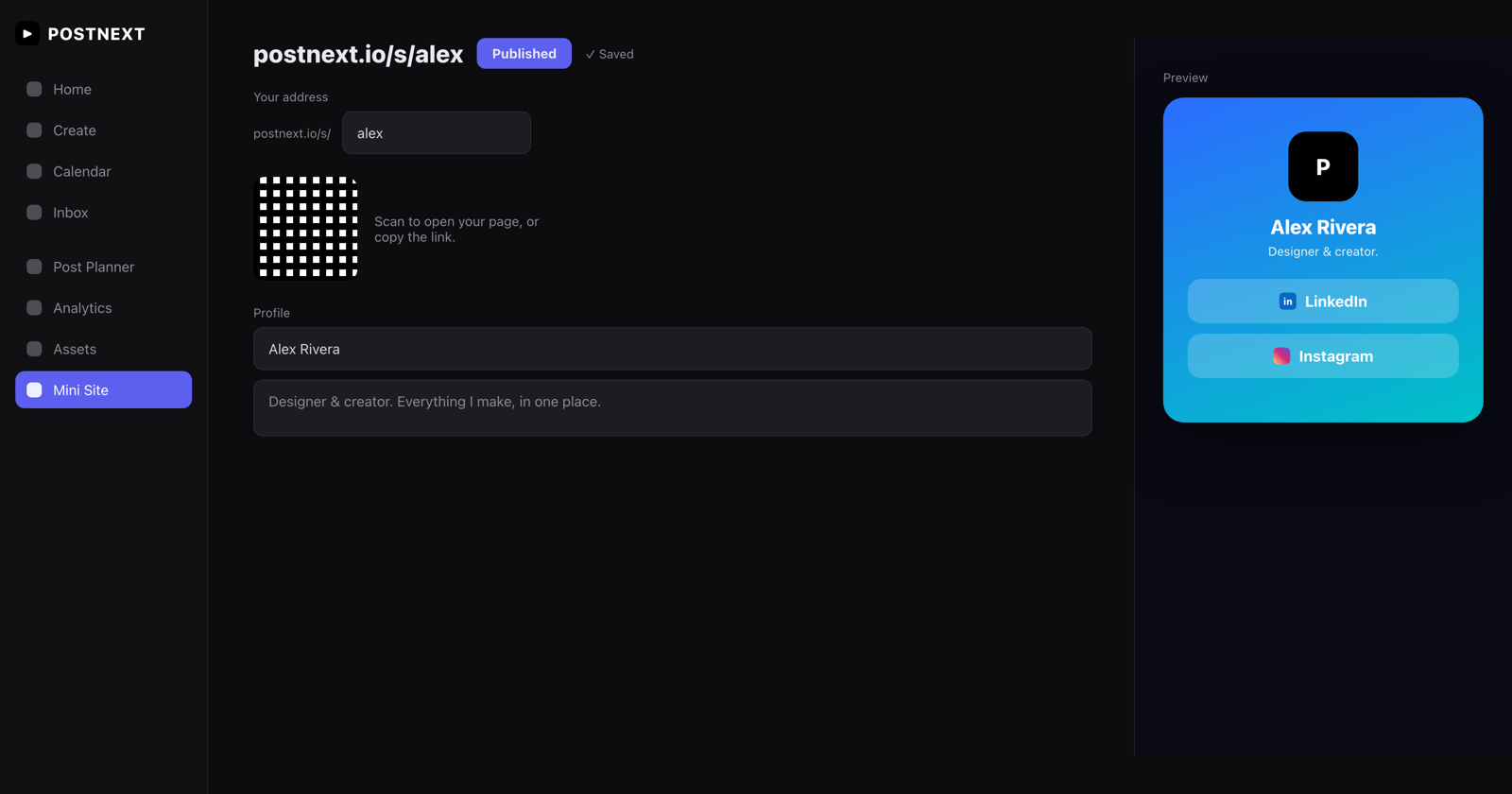
Task: Click the P avatar in preview card
Action: click(1323, 166)
